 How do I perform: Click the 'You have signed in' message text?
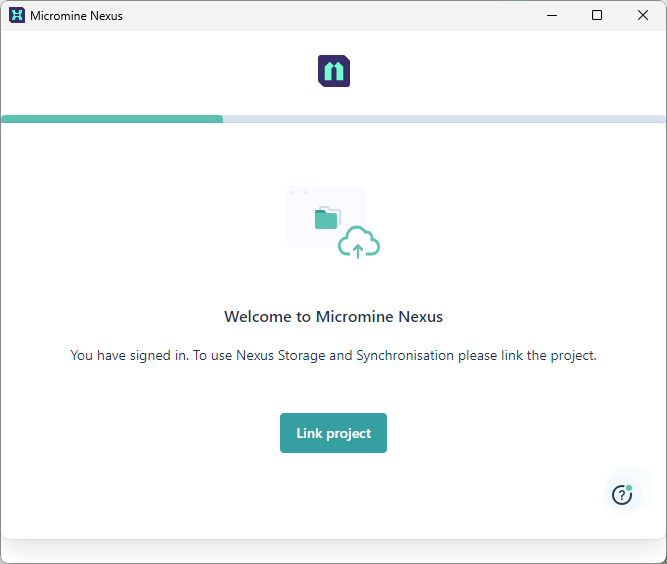click(128, 355)
